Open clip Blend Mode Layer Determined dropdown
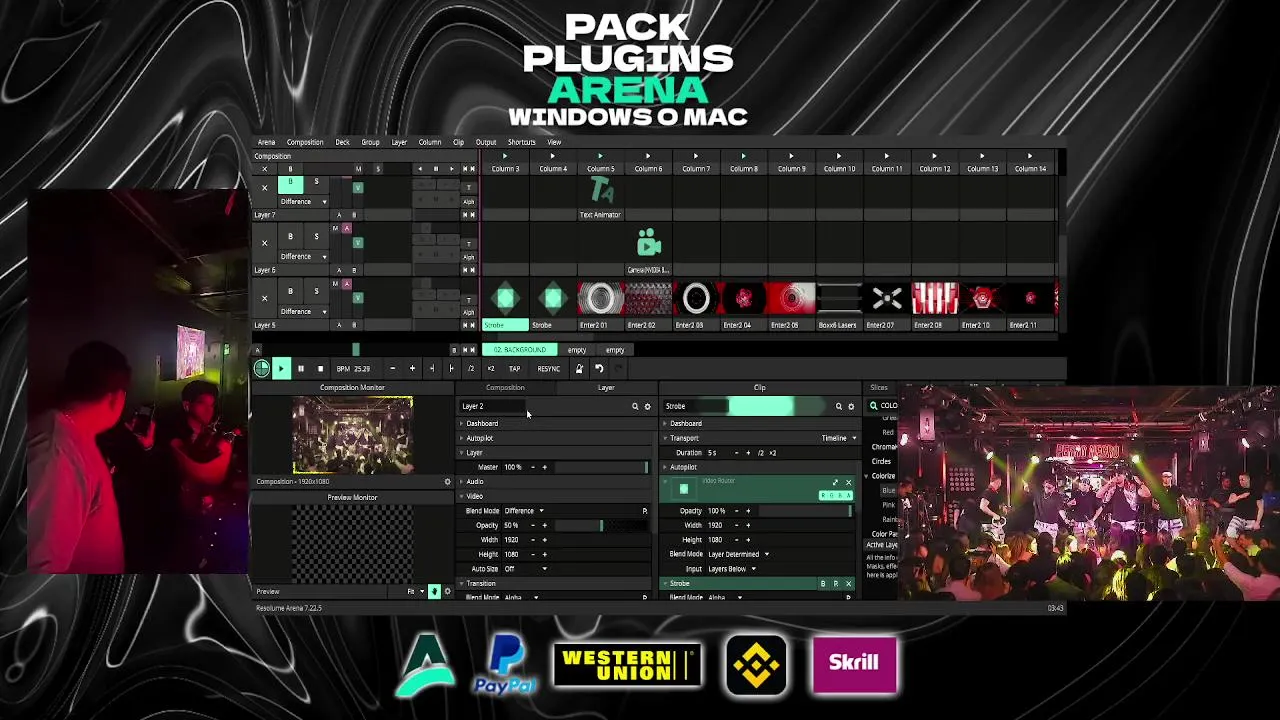 [738, 554]
